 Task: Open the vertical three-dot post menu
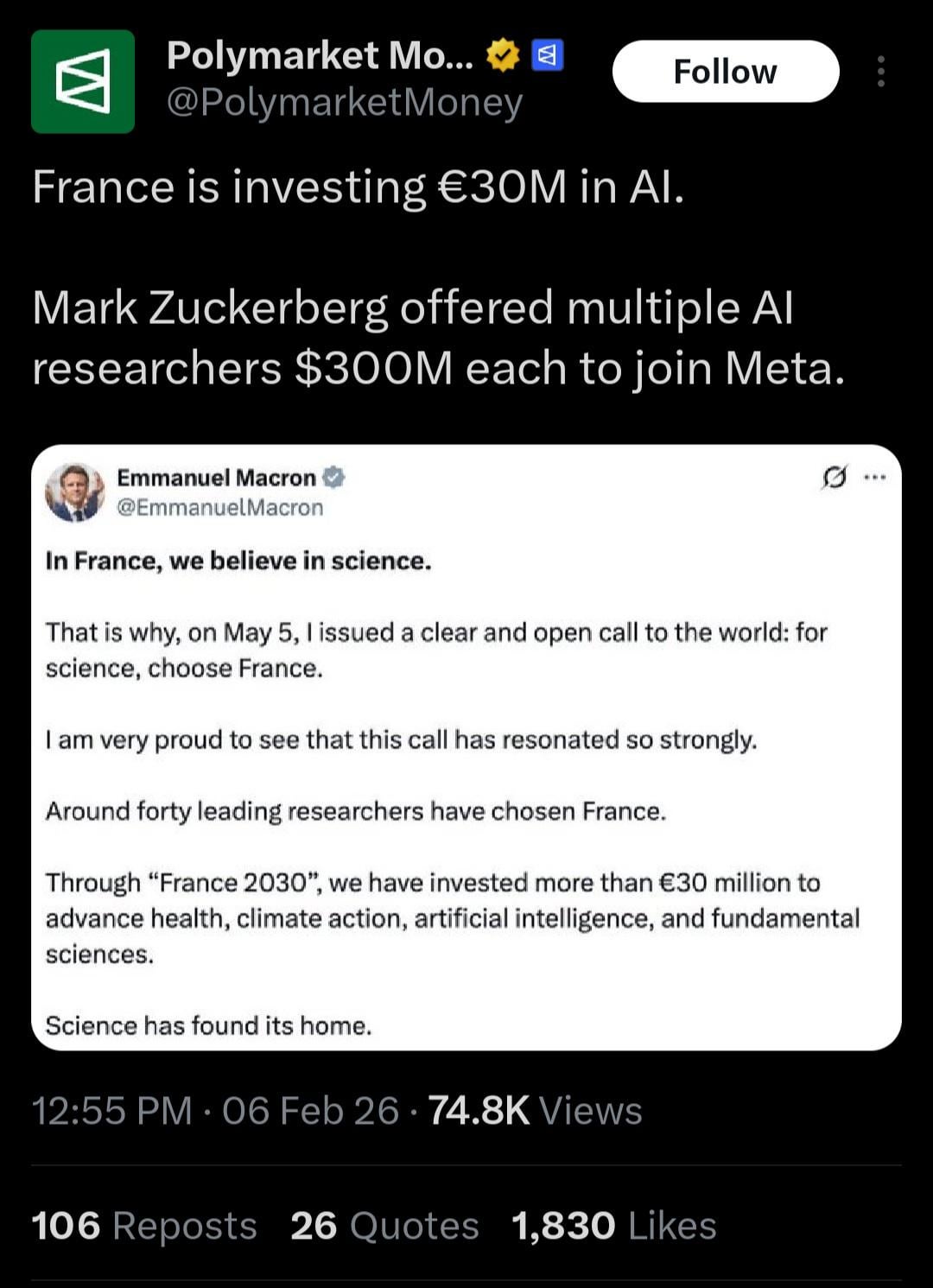[880, 72]
